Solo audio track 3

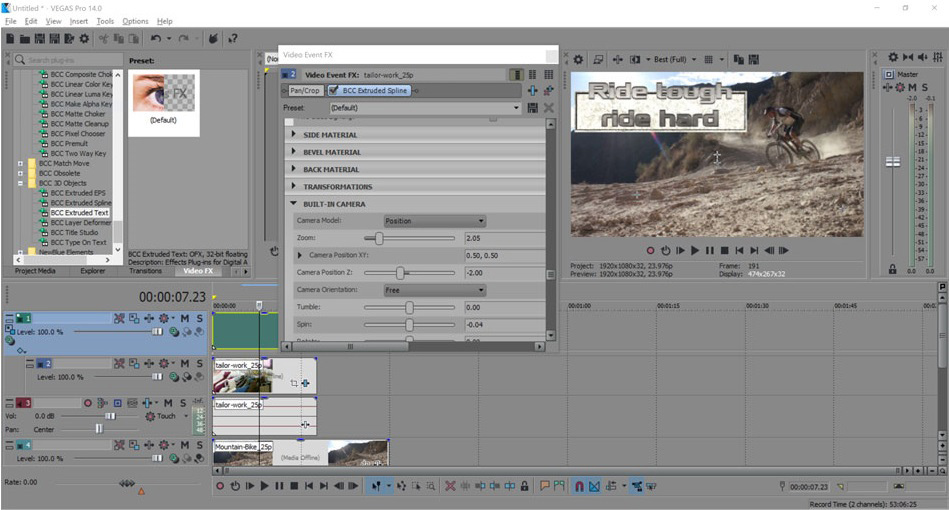183,403
